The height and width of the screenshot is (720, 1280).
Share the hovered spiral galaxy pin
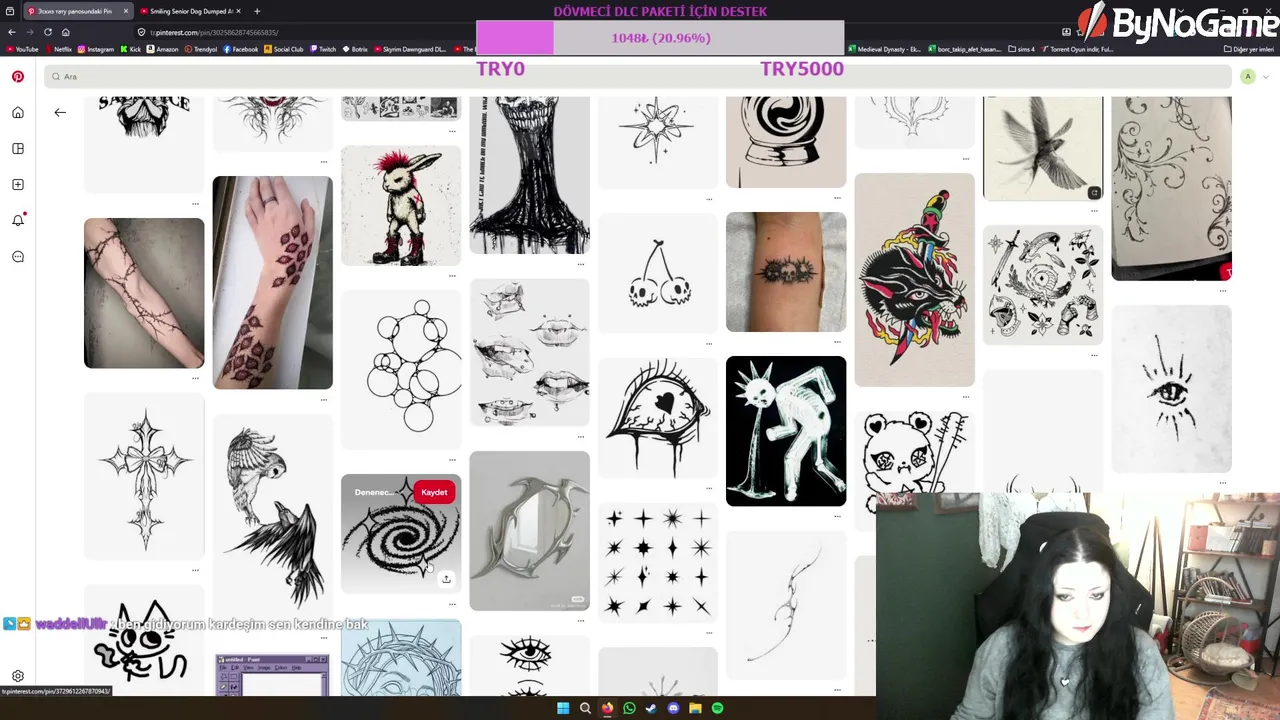click(x=446, y=578)
